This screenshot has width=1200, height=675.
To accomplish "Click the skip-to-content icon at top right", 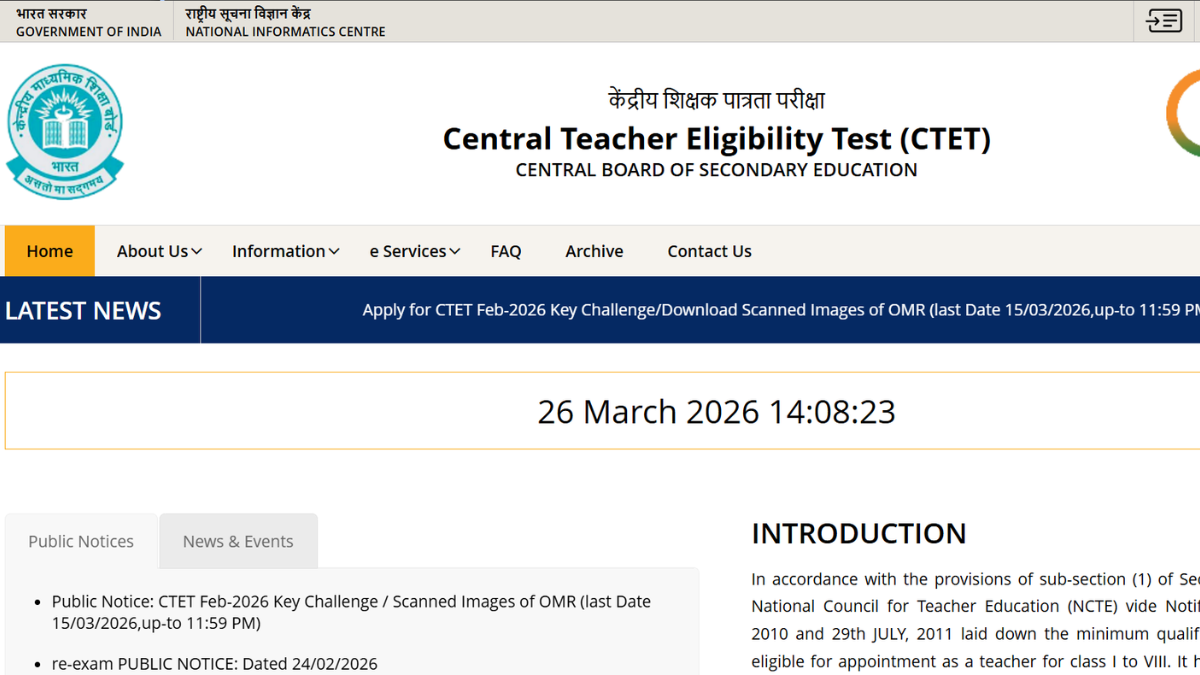I will point(1164,21).
